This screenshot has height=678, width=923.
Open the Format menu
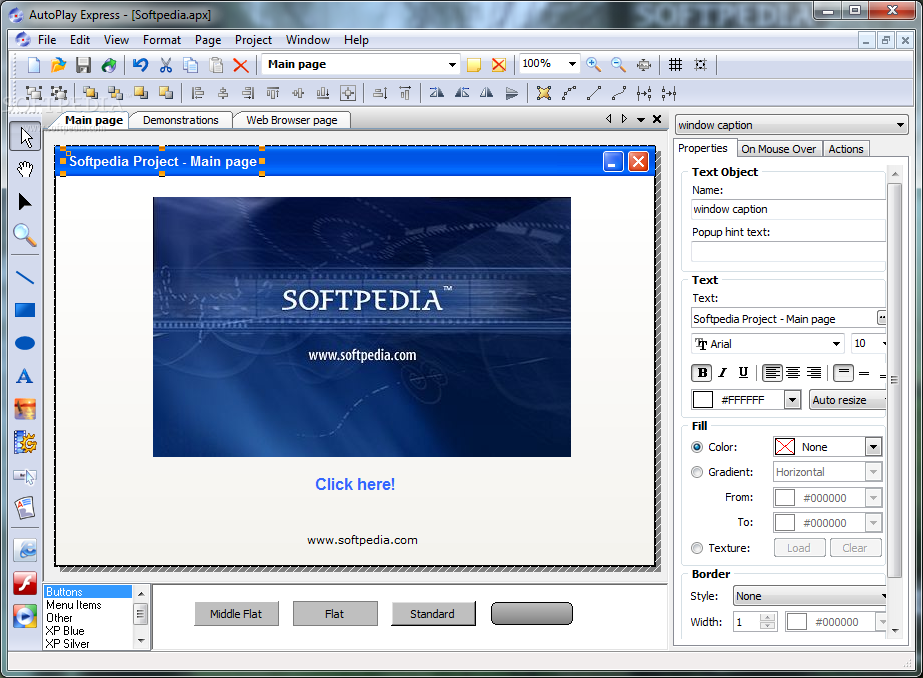tap(162, 40)
